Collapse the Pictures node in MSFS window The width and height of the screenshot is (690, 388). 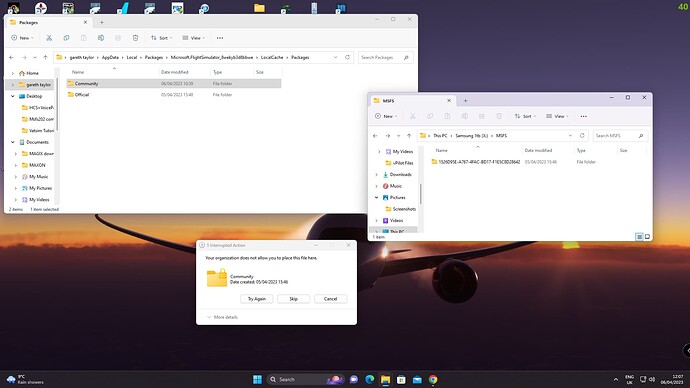coord(376,198)
